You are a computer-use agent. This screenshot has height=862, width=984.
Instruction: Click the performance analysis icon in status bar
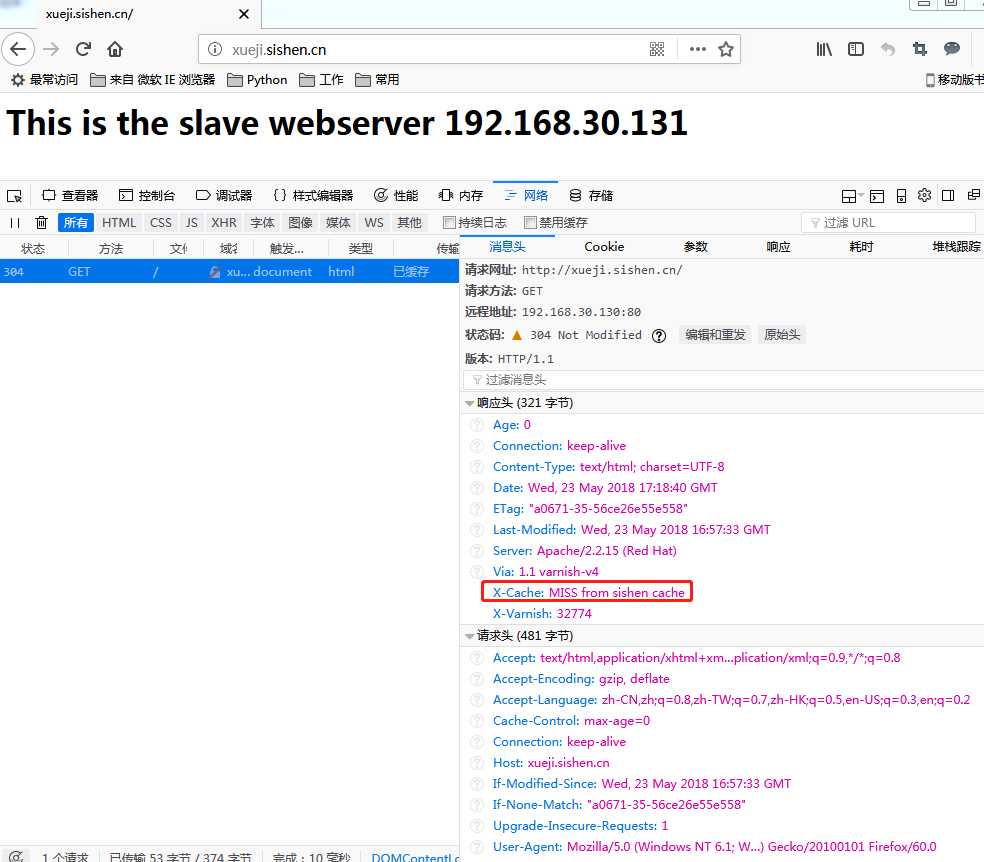tap(16, 856)
